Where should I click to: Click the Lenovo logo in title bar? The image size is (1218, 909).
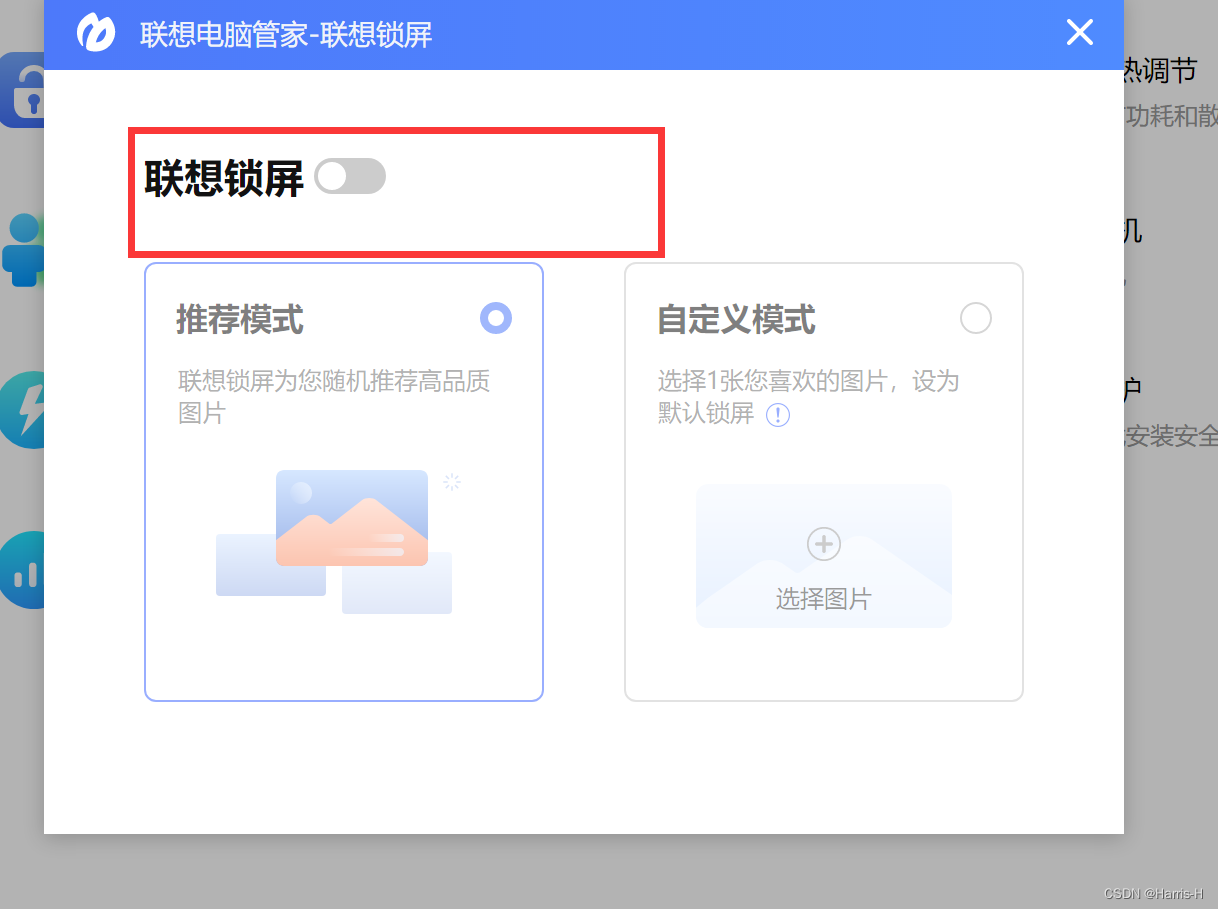pyautogui.click(x=96, y=32)
